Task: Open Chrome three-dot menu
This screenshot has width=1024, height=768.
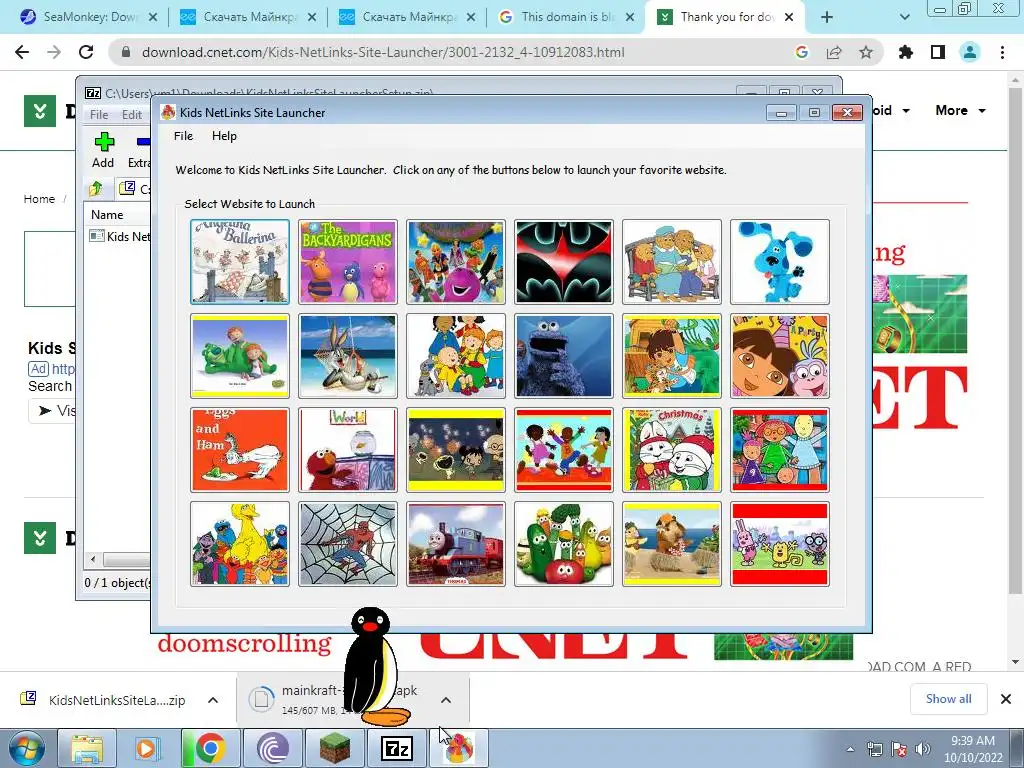Action: coord(1002,52)
